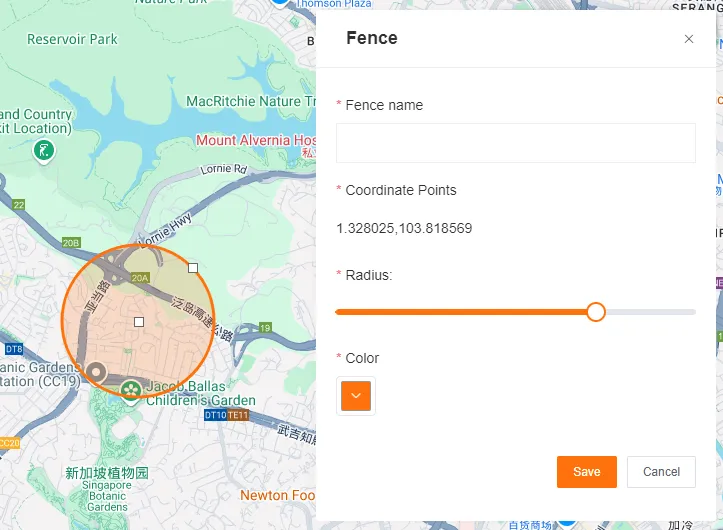This screenshot has width=723, height=530.
Task: Click the Botanic Gardens station marker icon
Action: point(96,373)
